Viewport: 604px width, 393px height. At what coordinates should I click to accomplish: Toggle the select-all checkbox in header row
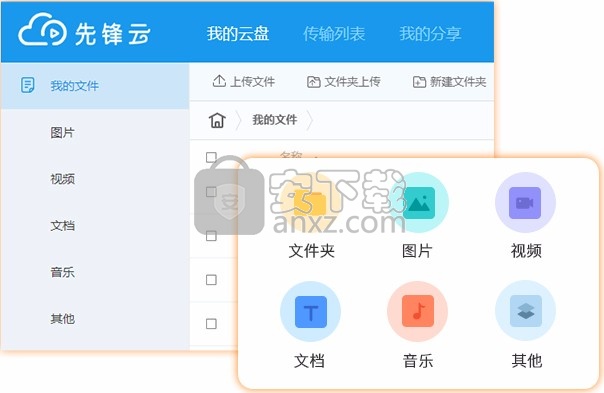click(211, 157)
